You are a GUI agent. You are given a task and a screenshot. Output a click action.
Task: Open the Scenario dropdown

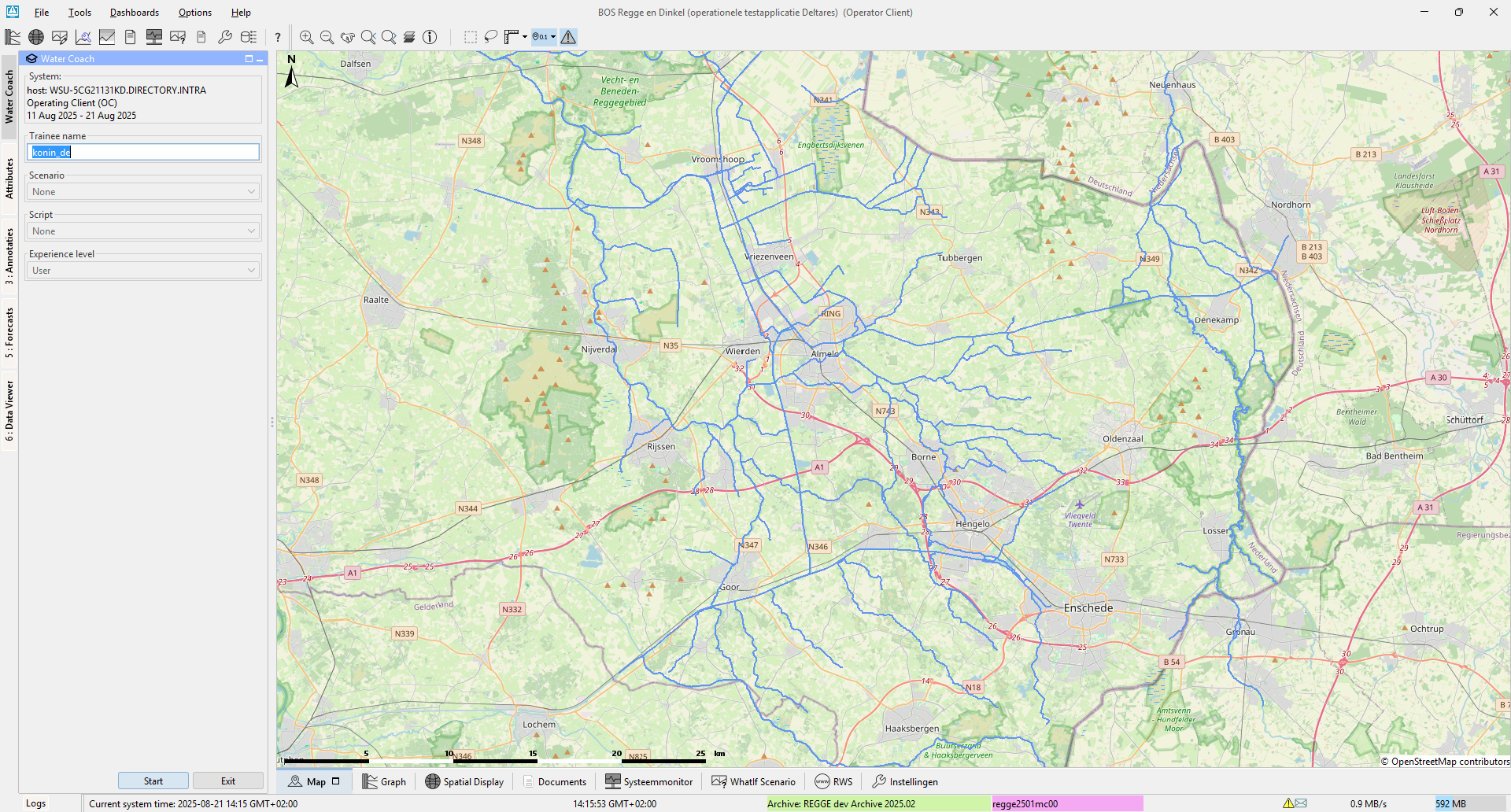tap(143, 192)
